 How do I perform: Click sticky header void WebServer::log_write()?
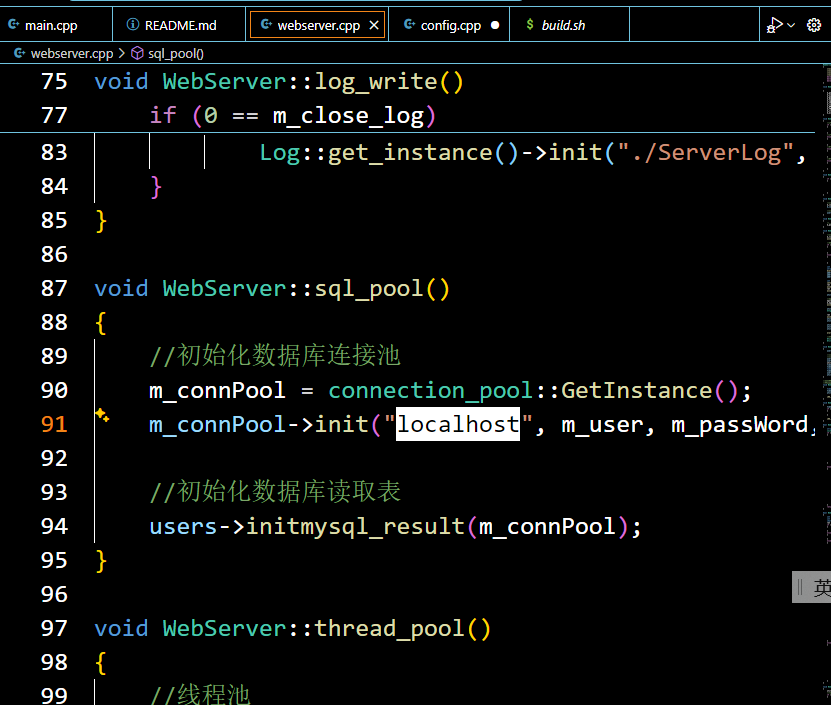(279, 82)
